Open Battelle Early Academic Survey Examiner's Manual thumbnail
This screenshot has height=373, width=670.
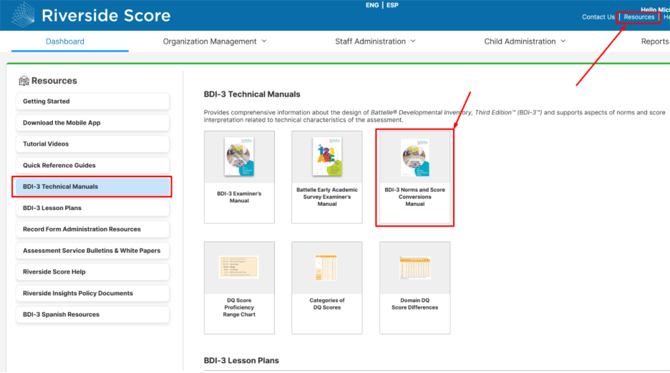pos(327,157)
